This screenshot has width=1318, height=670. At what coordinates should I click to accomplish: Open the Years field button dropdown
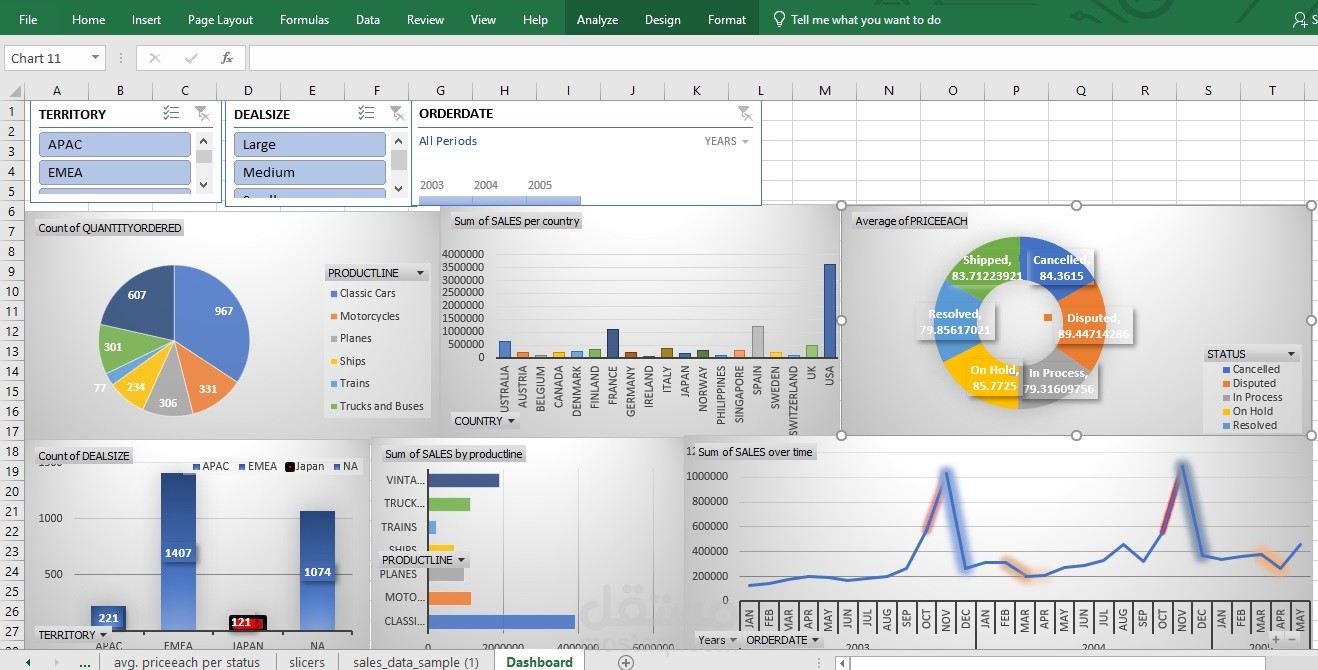tap(718, 640)
